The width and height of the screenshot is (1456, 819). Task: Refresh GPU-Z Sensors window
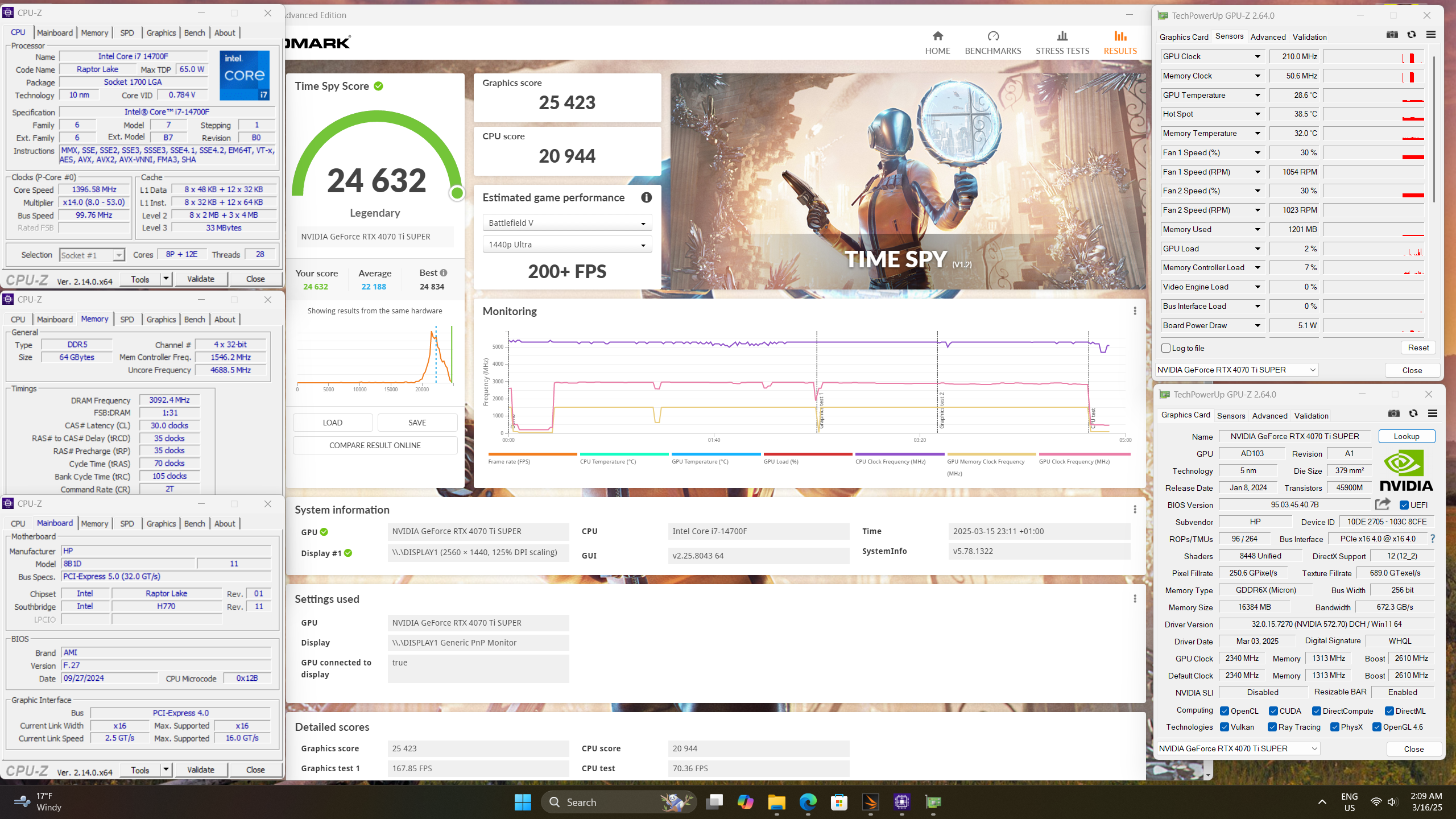[x=1412, y=35]
